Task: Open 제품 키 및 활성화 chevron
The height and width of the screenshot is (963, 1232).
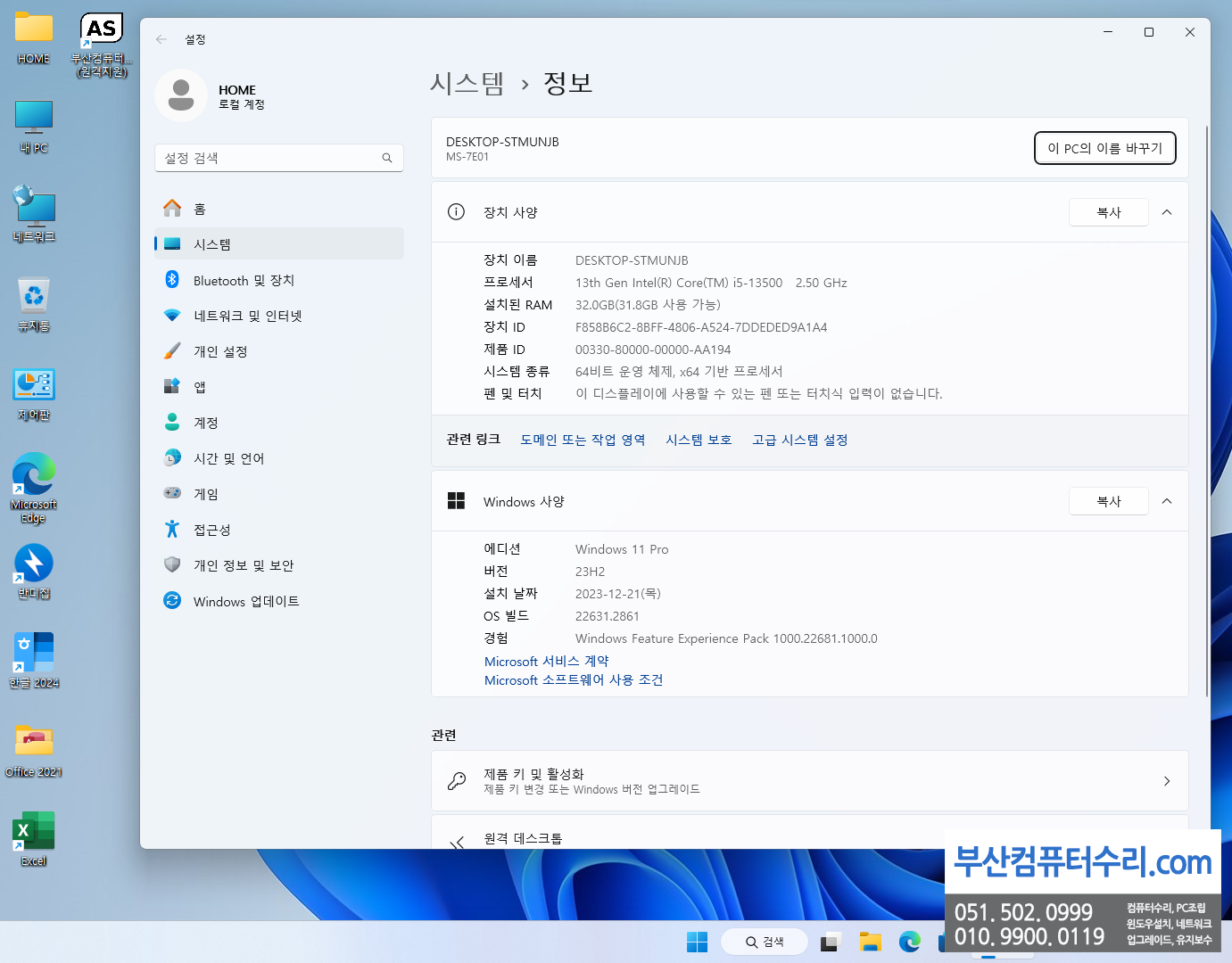Action: coord(1167,781)
